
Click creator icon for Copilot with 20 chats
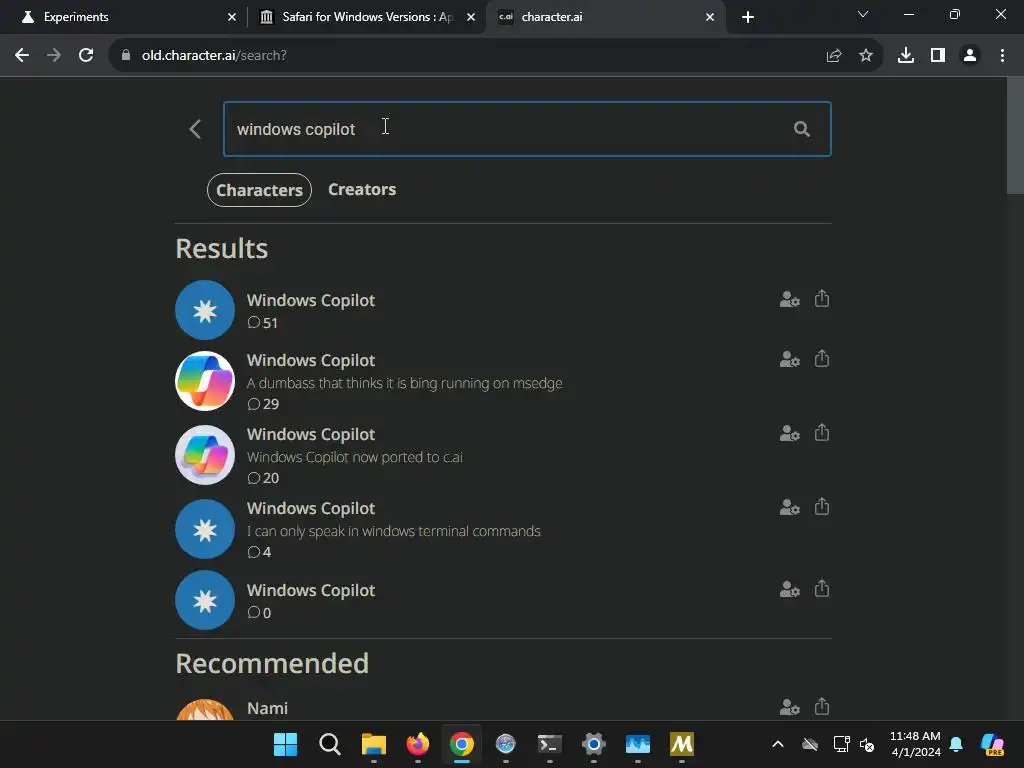790,433
